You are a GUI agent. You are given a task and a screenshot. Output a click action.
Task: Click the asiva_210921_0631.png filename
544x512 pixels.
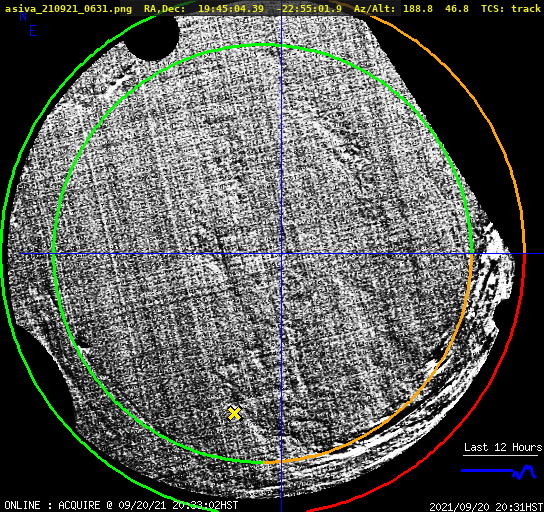point(68,8)
